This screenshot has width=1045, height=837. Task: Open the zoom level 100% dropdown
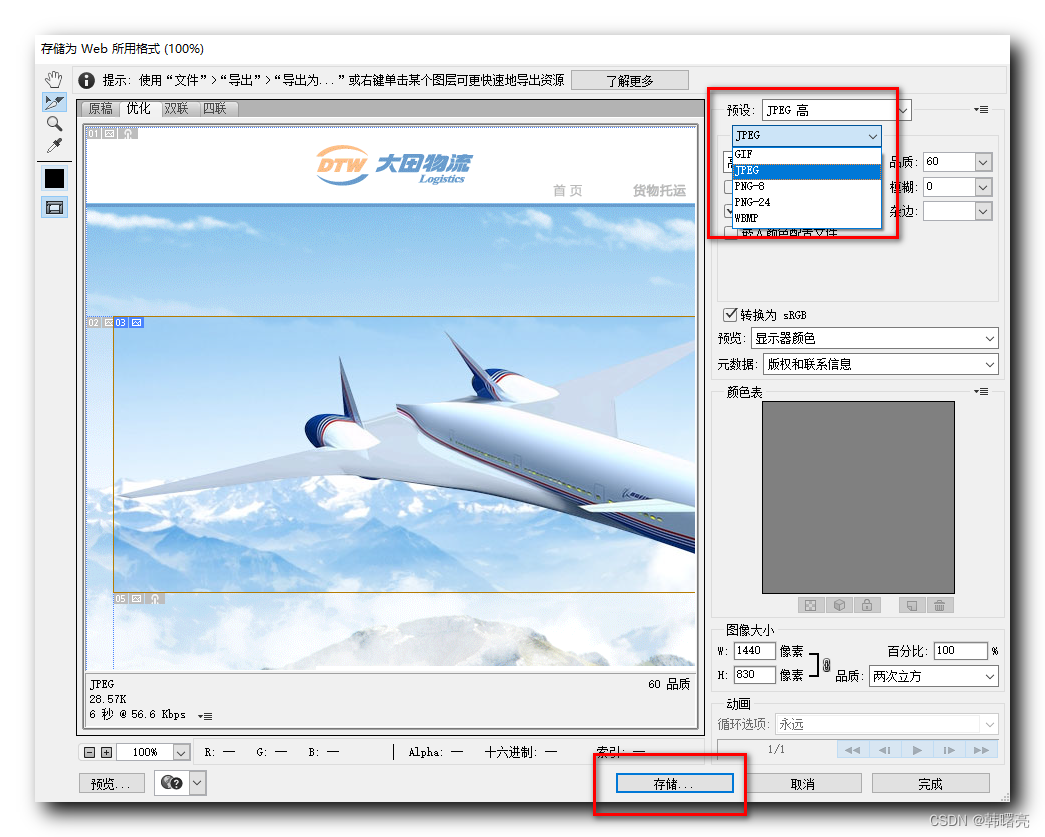click(181, 752)
